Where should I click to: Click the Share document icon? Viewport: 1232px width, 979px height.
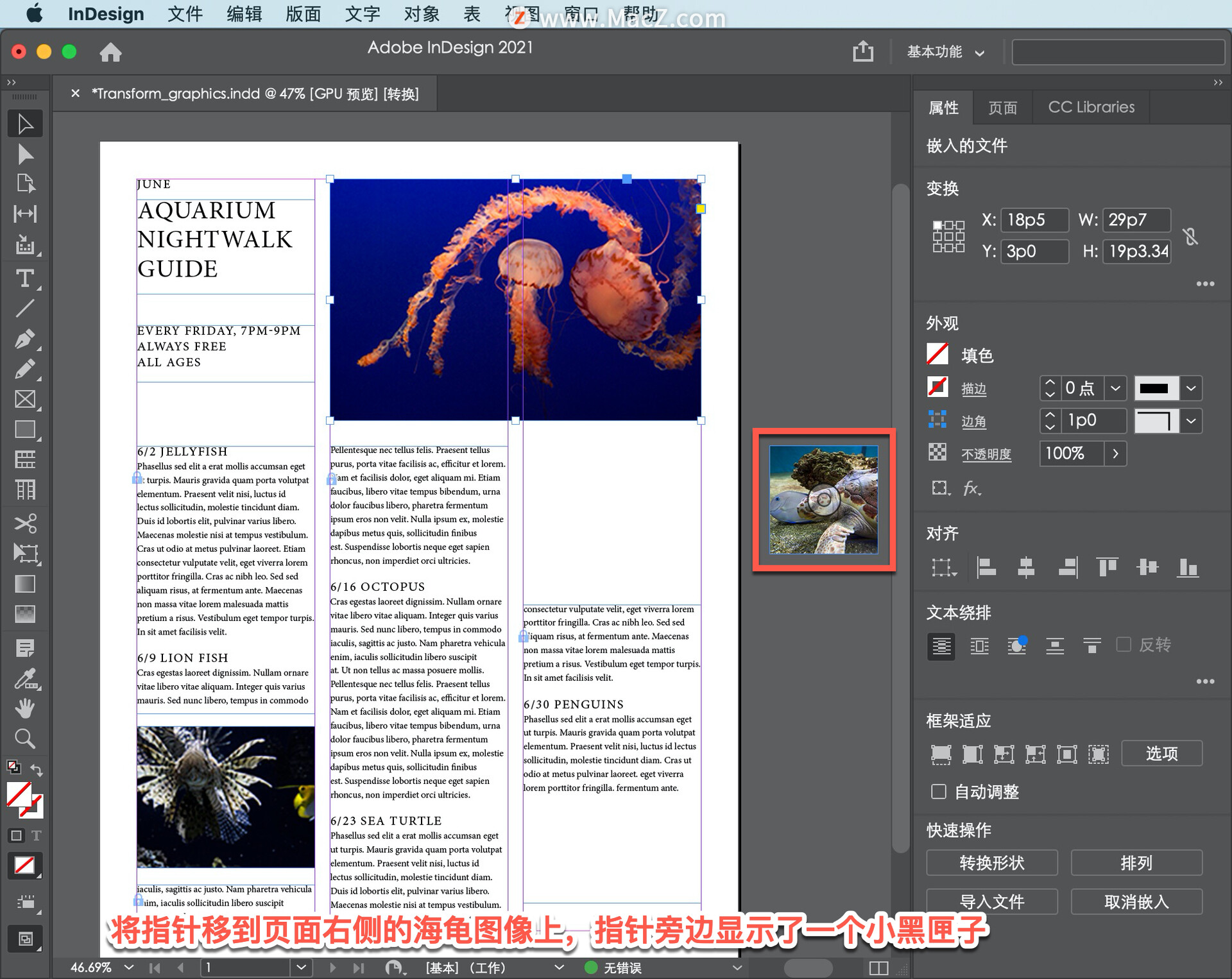pyautogui.click(x=862, y=51)
